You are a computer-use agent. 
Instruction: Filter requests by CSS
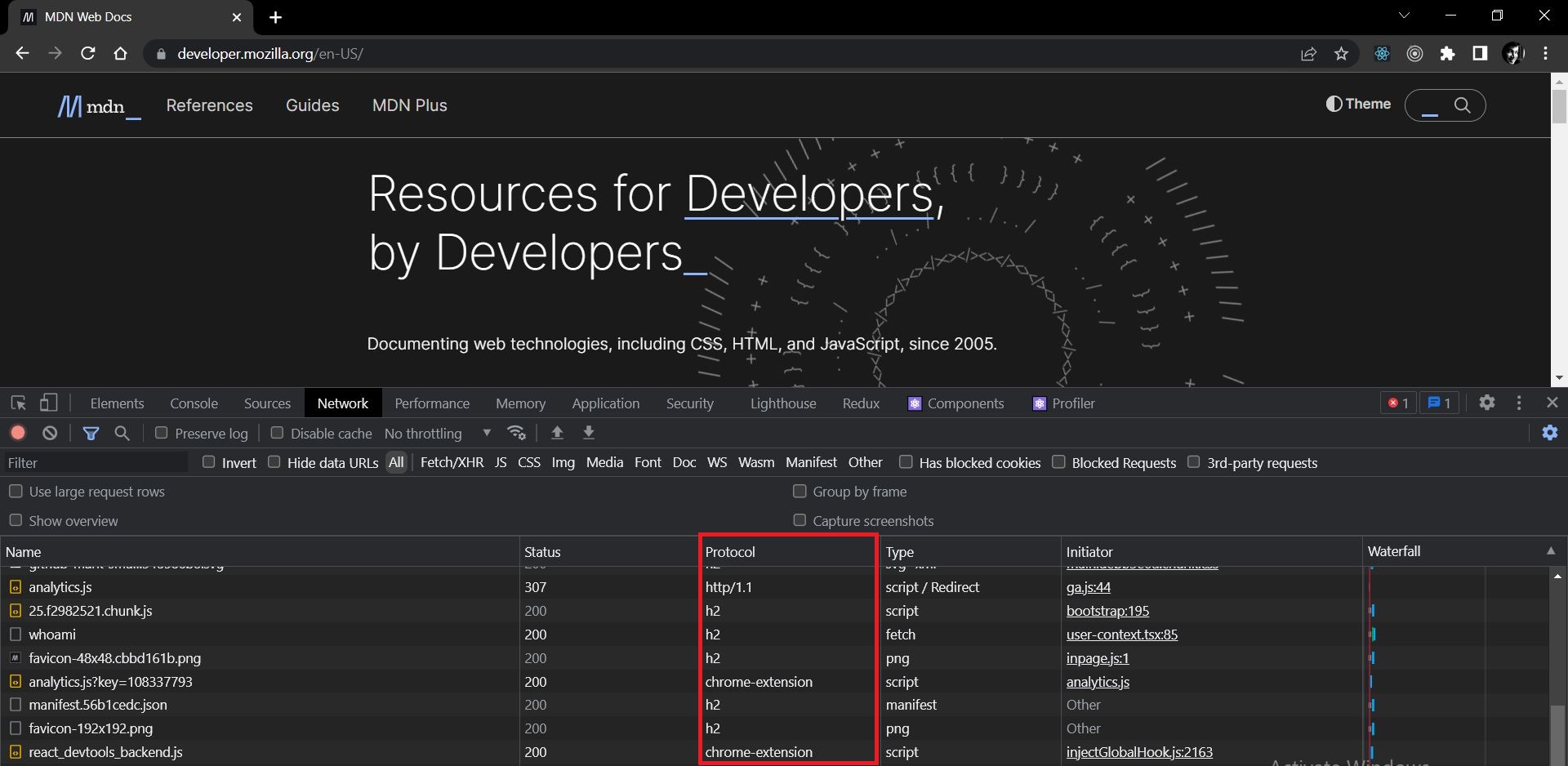point(529,462)
